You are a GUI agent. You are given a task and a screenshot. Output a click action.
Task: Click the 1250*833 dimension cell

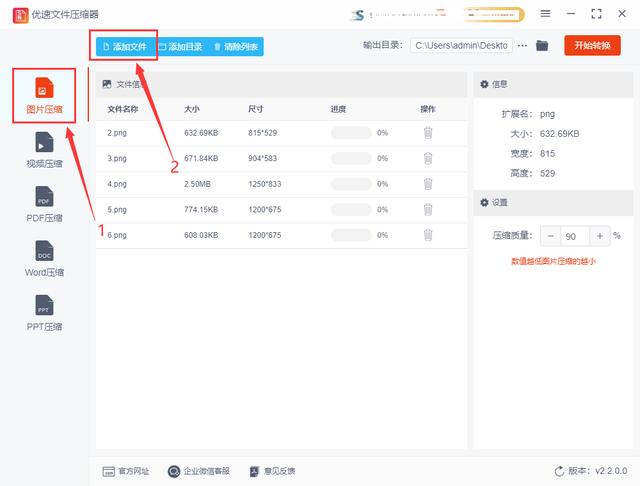coord(264,184)
